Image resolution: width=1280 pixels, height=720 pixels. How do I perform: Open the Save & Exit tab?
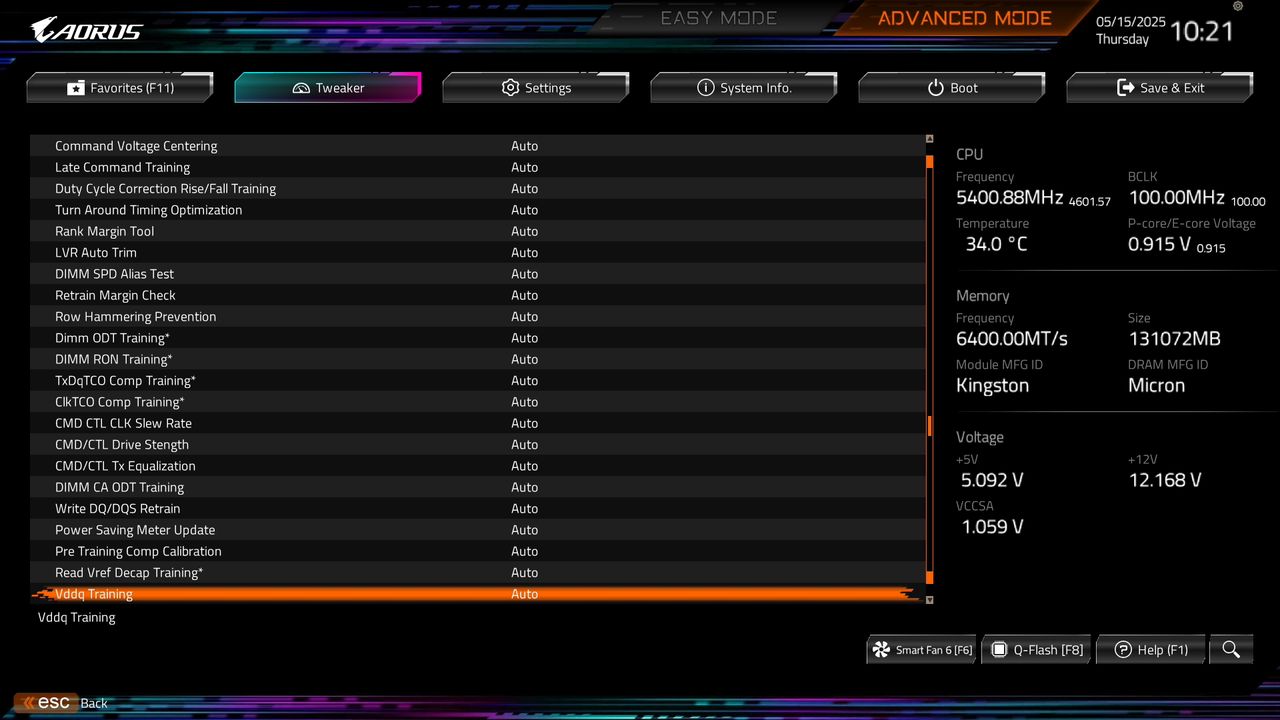1160,88
